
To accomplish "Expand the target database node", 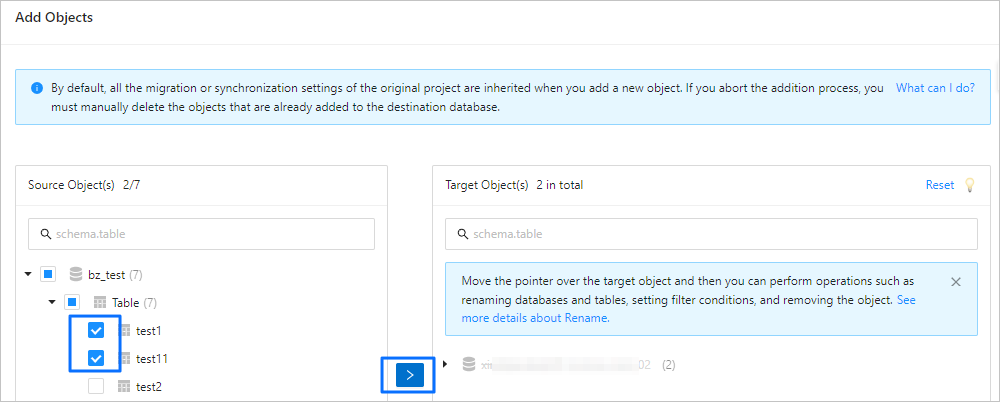I will 445,365.
